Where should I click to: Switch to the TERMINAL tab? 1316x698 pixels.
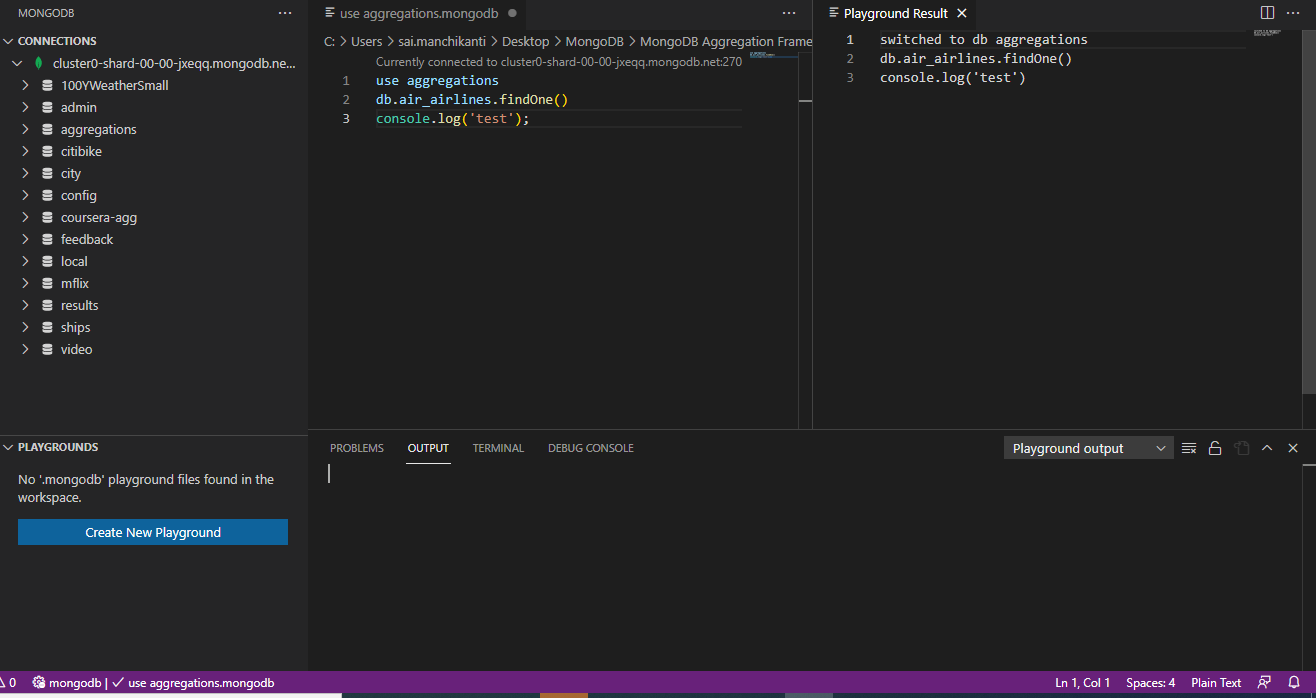pos(498,448)
